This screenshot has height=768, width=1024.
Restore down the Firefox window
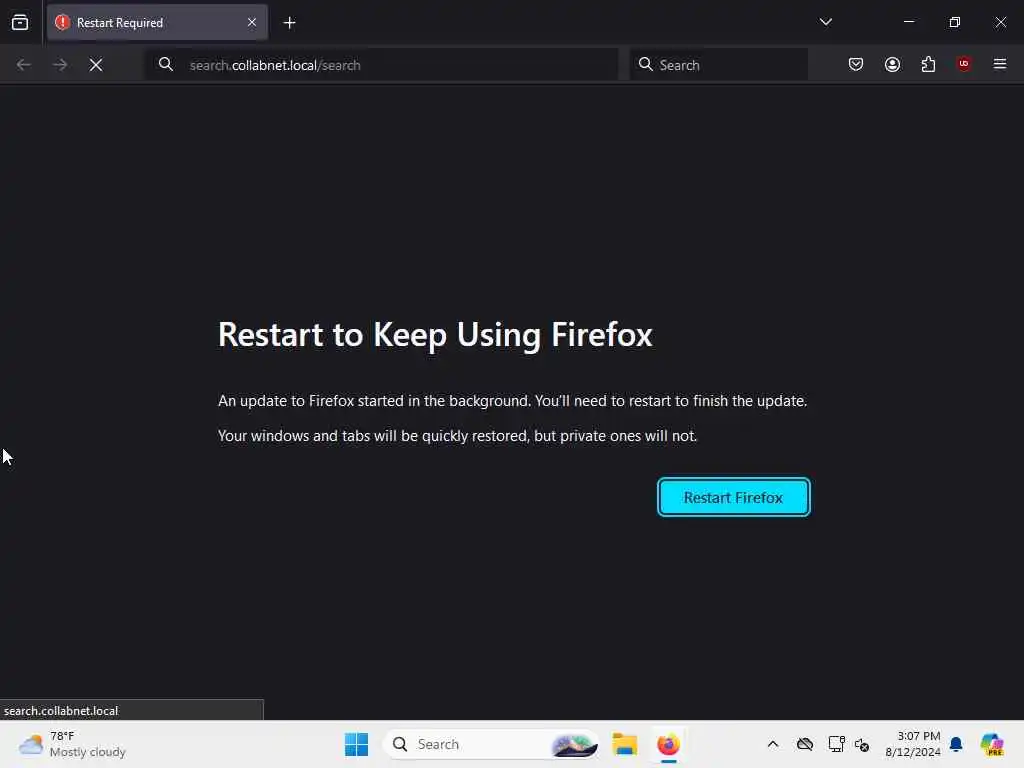point(955,22)
